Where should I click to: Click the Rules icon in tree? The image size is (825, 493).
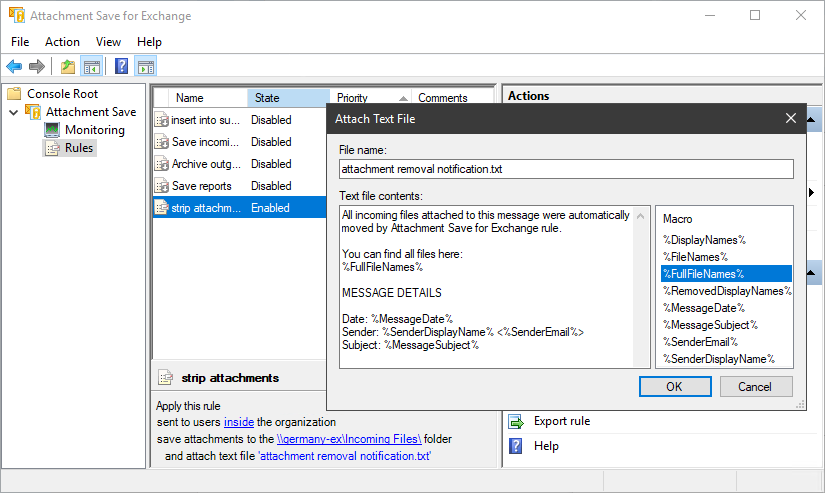click(52, 148)
